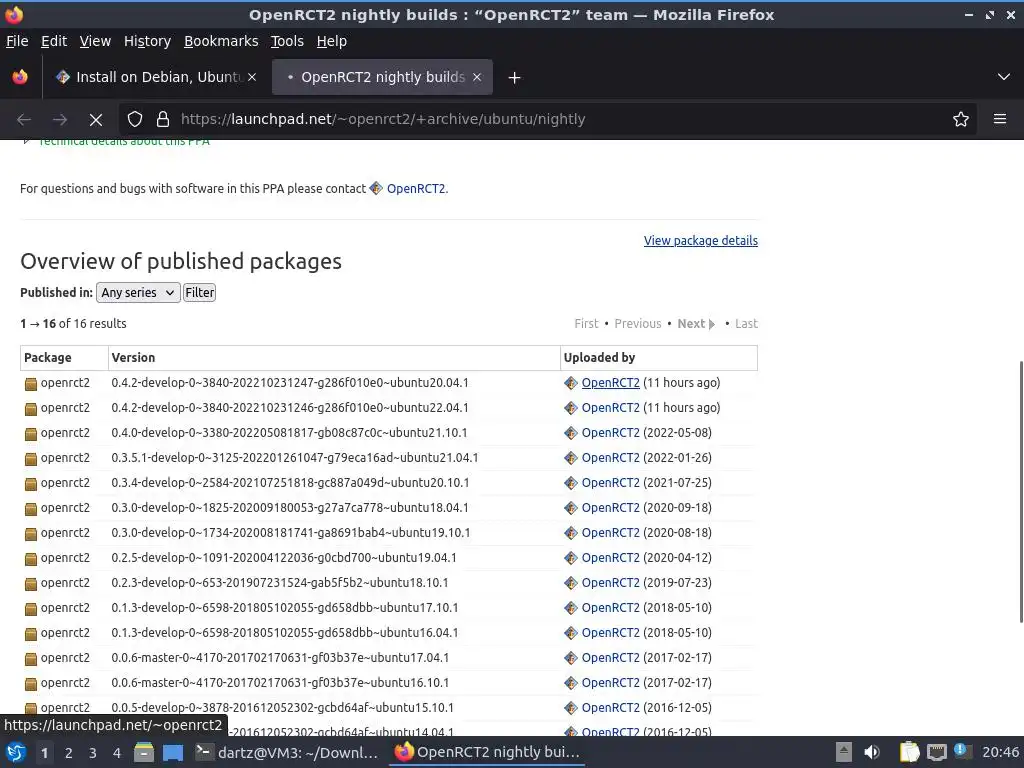The width and height of the screenshot is (1024, 768).
Task: Click show desktop icon in taskbar
Action: [172, 752]
